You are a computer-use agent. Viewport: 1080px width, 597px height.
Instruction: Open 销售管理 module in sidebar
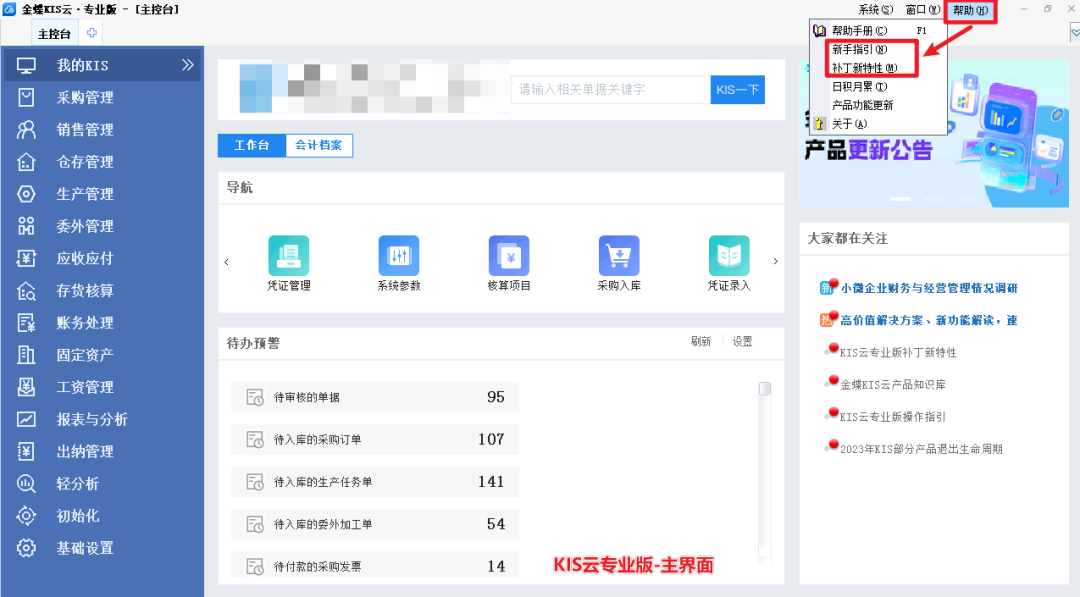click(x=85, y=129)
